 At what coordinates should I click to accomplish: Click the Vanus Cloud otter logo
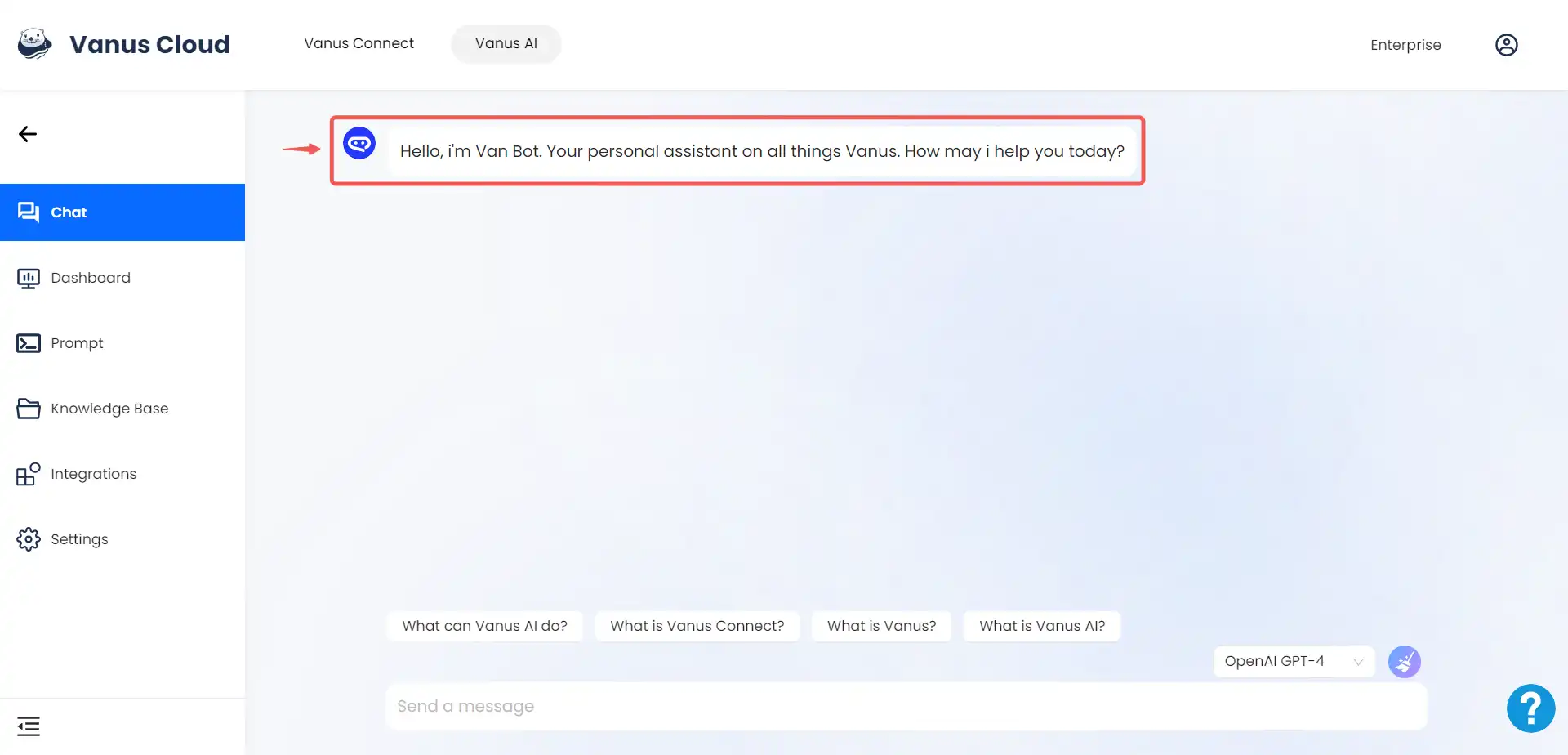35,44
